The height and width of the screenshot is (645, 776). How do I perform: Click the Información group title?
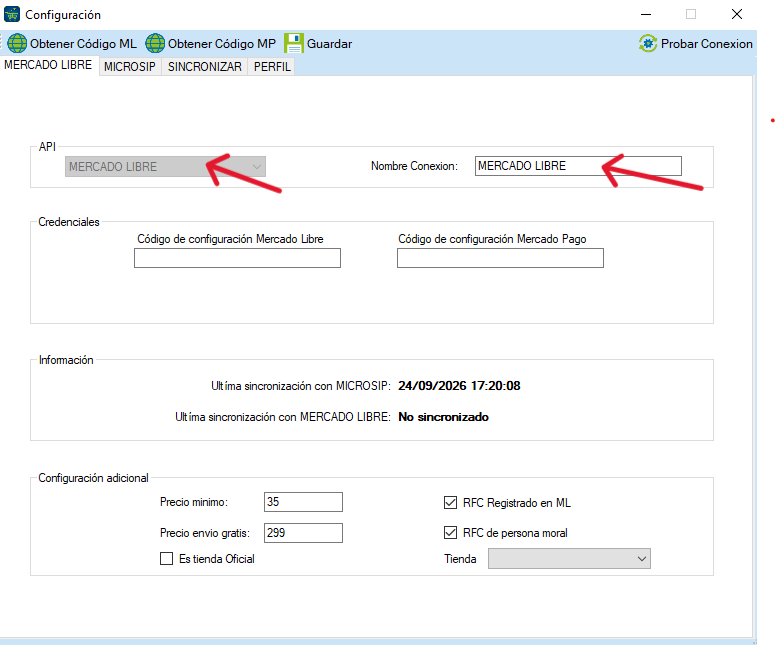(66, 360)
